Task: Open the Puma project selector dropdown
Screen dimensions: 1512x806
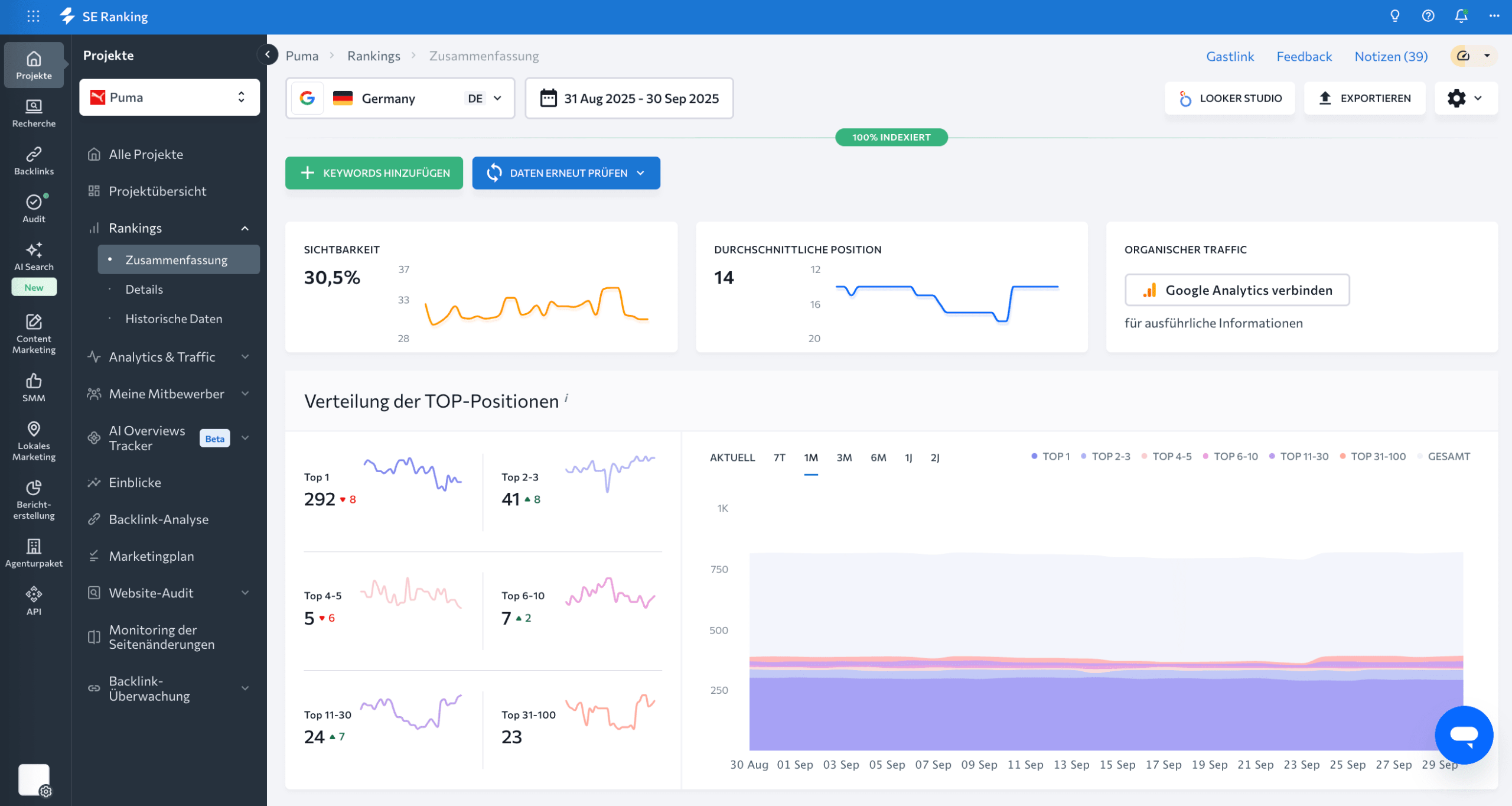Action: tap(170, 97)
